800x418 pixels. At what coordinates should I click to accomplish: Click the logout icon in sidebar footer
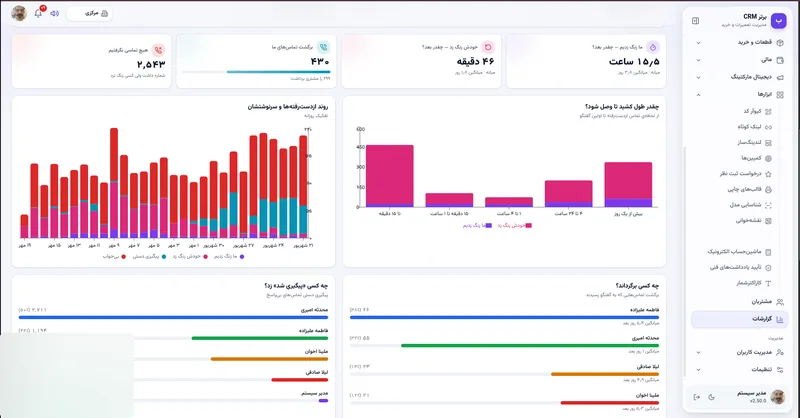[696, 397]
